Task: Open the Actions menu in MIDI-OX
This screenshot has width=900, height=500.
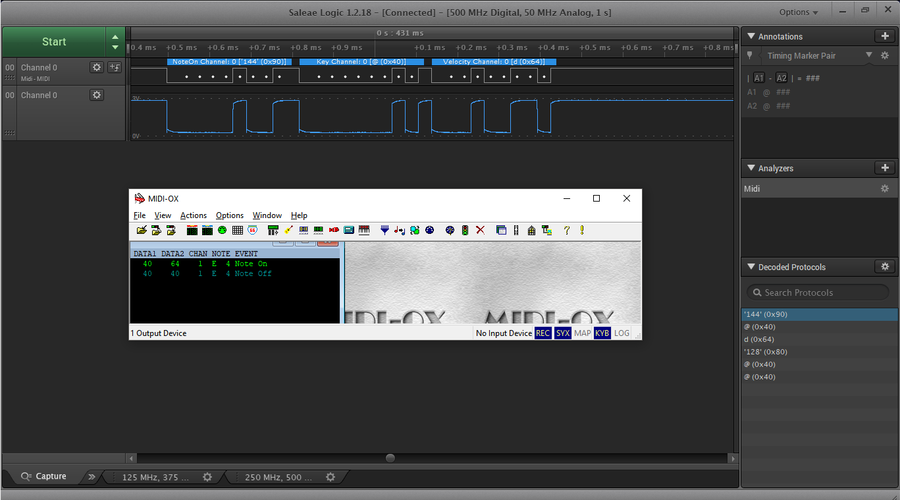Action: point(193,215)
